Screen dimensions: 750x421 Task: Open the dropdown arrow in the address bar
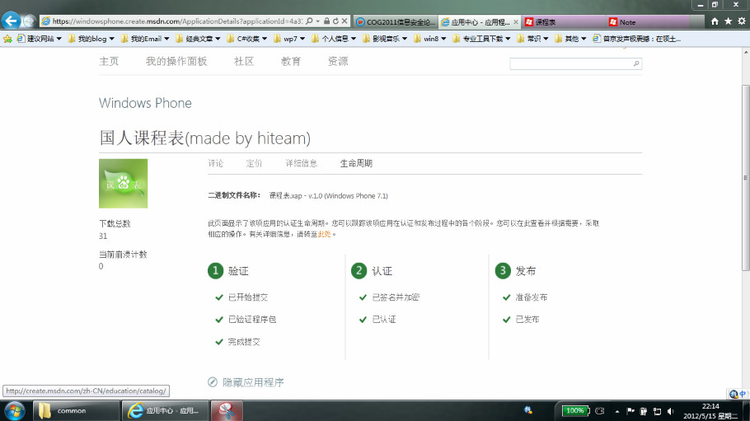(x=318, y=21)
